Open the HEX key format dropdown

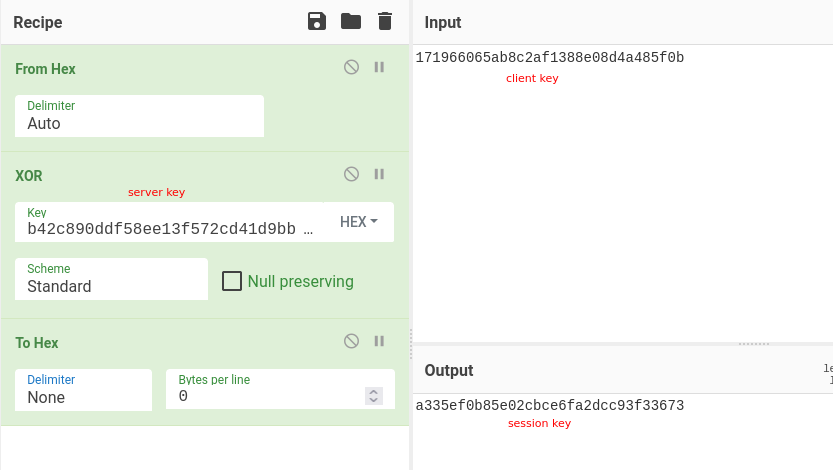[x=359, y=222]
